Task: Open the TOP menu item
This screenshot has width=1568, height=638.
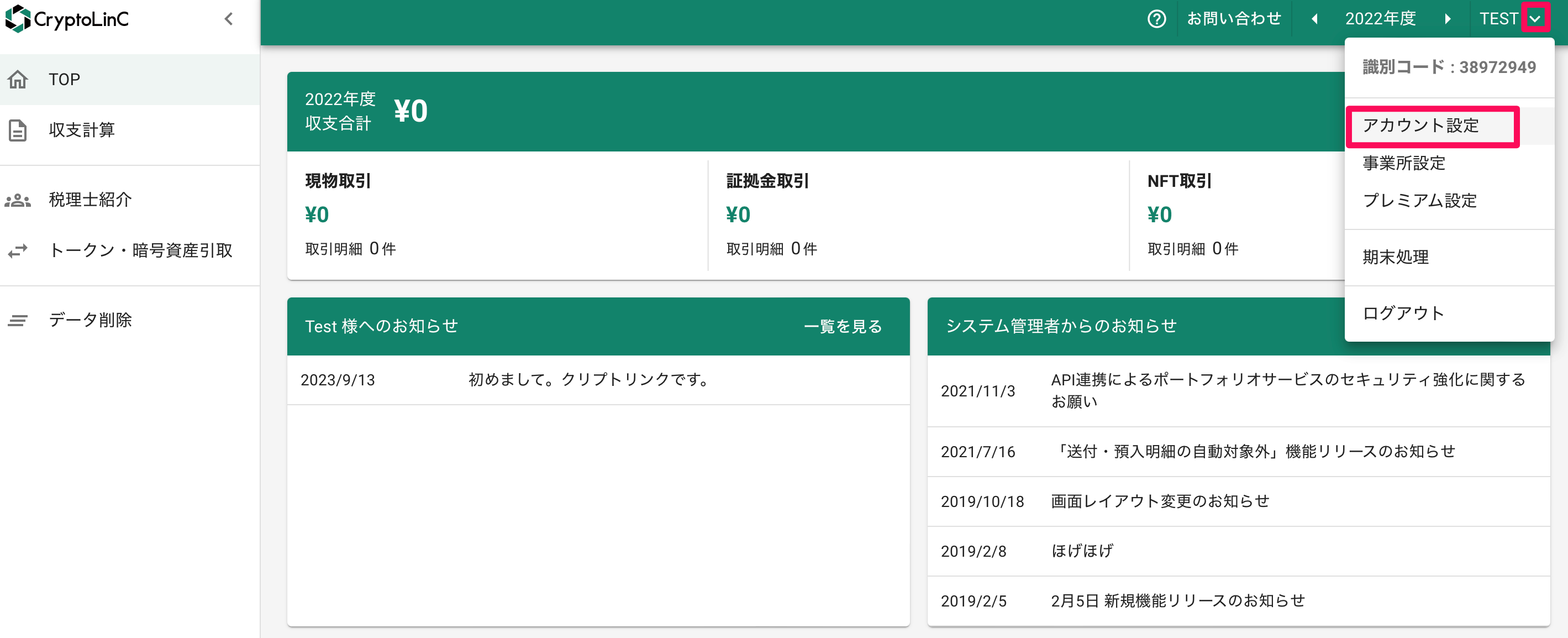Action: pyautogui.click(x=130, y=79)
